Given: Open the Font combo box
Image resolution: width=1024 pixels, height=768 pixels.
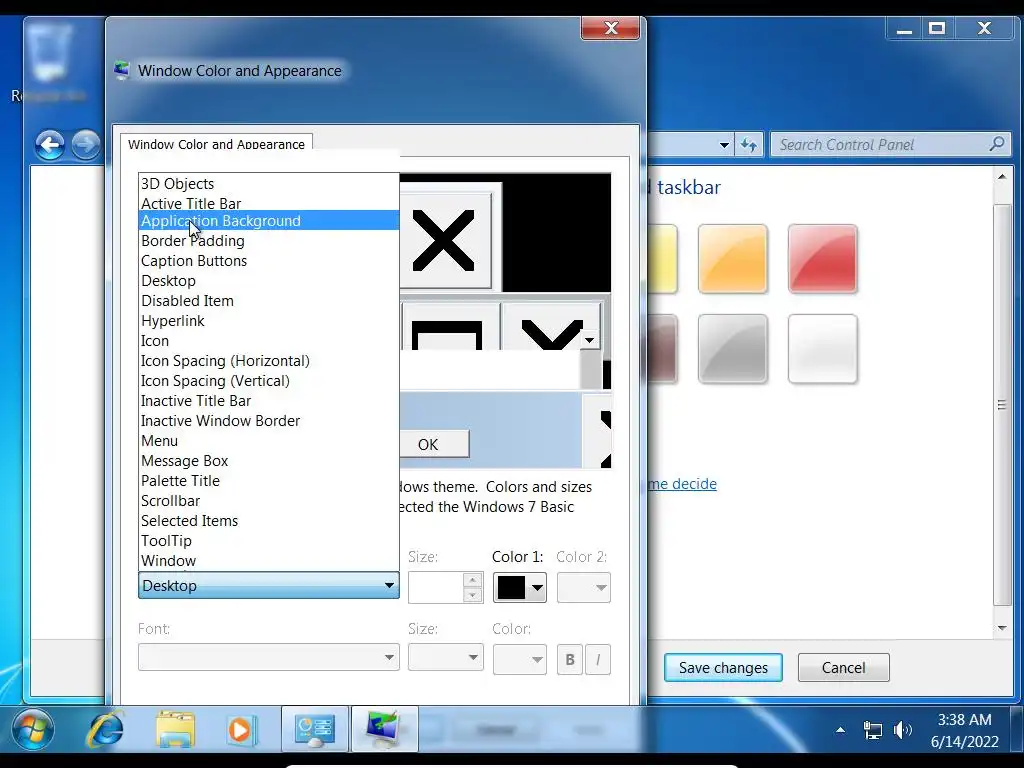Looking at the screenshot, I should pyautogui.click(x=268, y=657).
